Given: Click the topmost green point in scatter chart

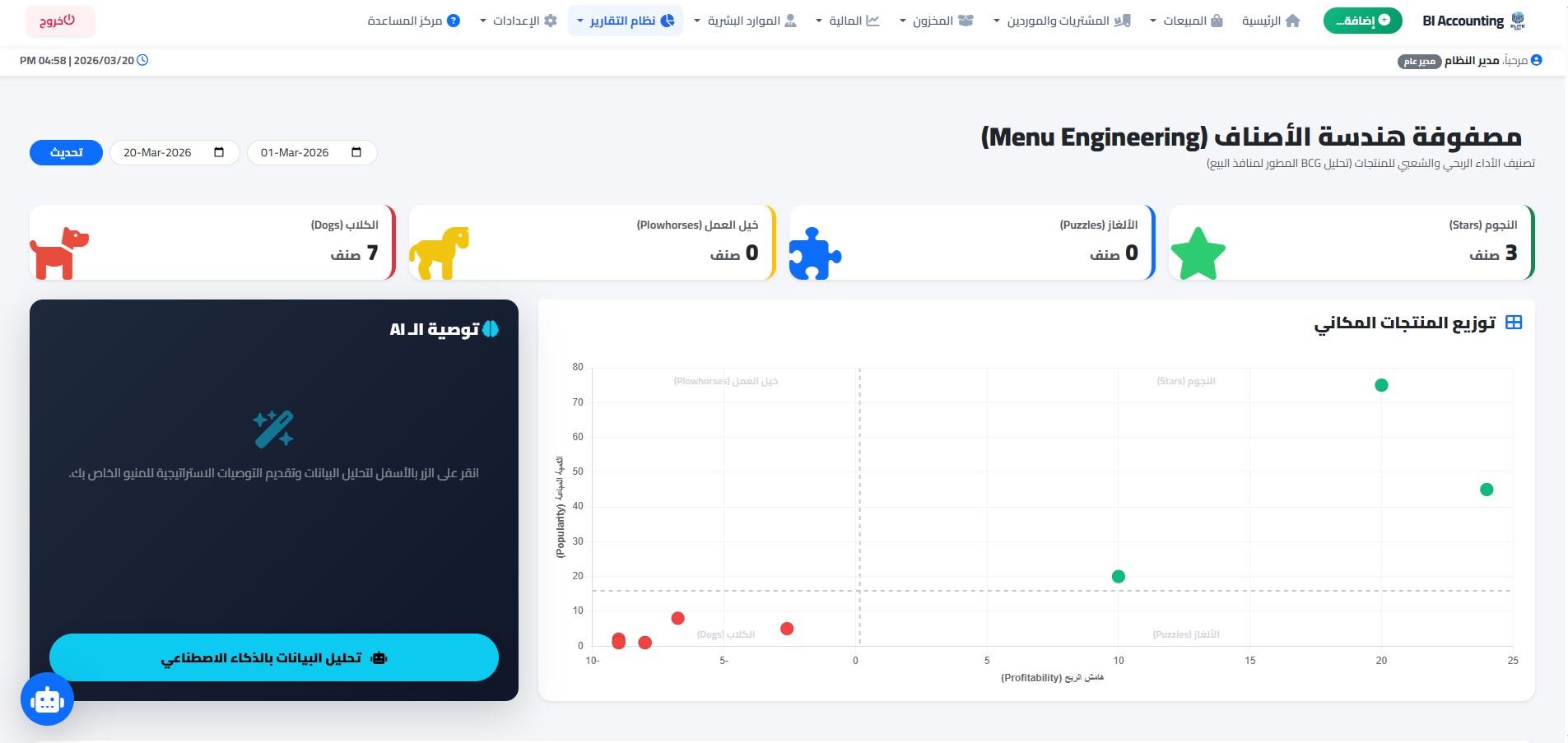Looking at the screenshot, I should coord(1381,385).
